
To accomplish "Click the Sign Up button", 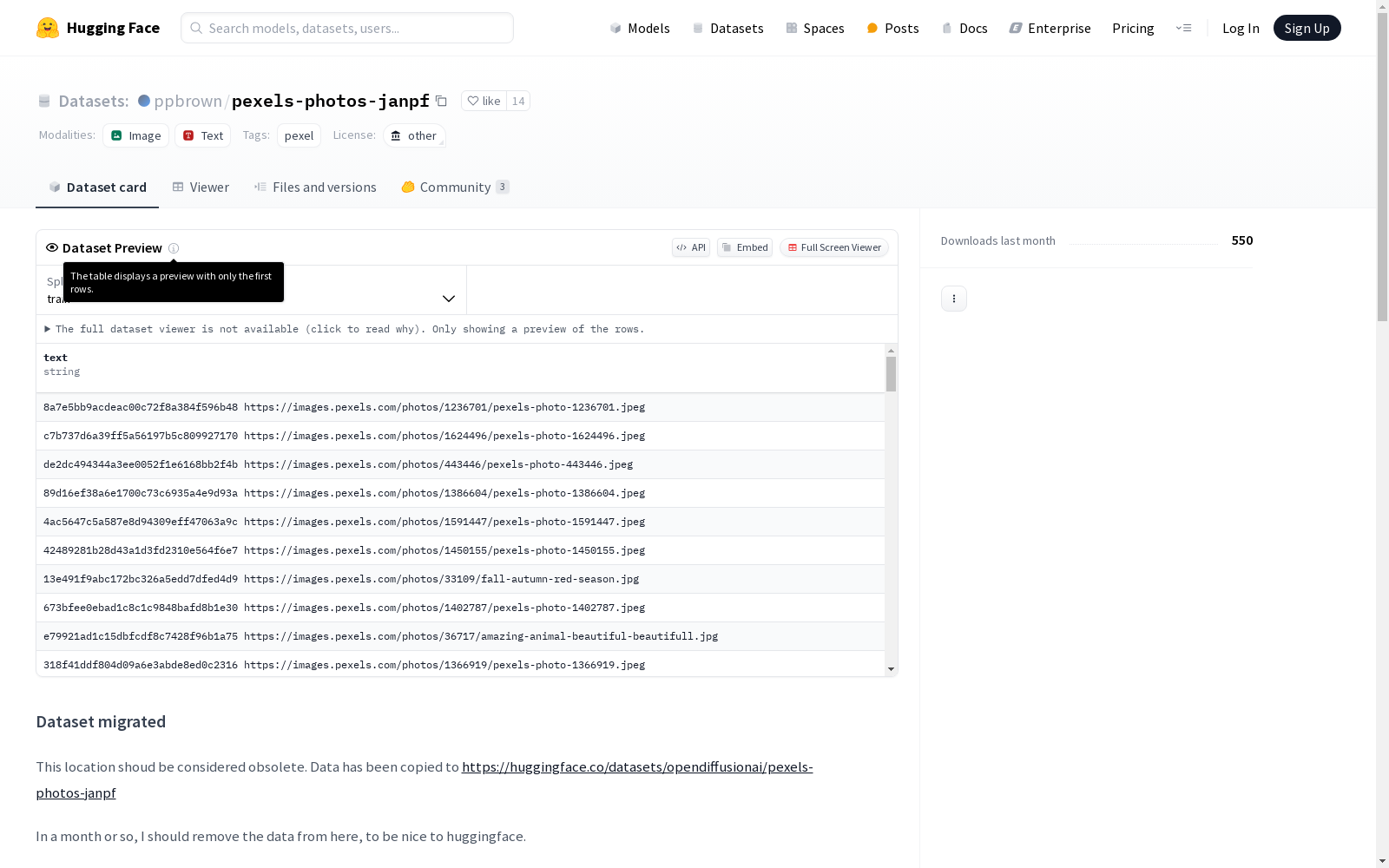I will [1307, 28].
